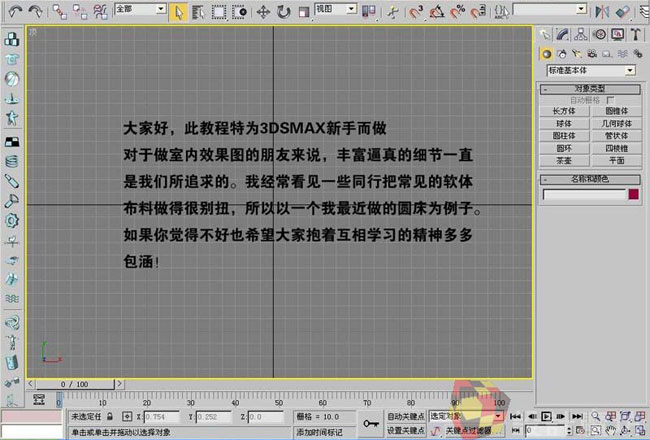Click the Set Keys large key icon
Viewport: 650px width, 440px height.
coord(371,423)
